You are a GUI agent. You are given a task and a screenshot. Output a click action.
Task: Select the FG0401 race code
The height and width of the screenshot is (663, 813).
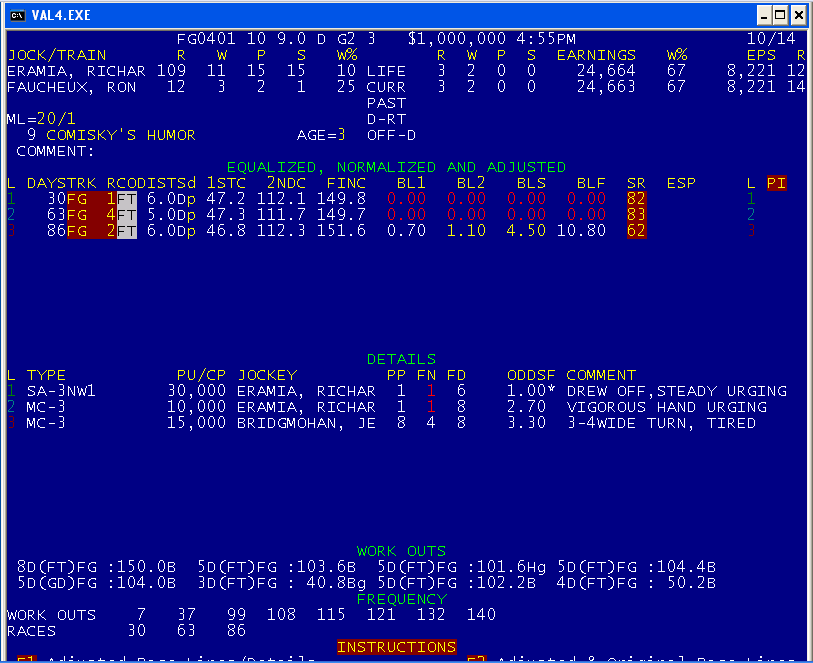coord(206,39)
